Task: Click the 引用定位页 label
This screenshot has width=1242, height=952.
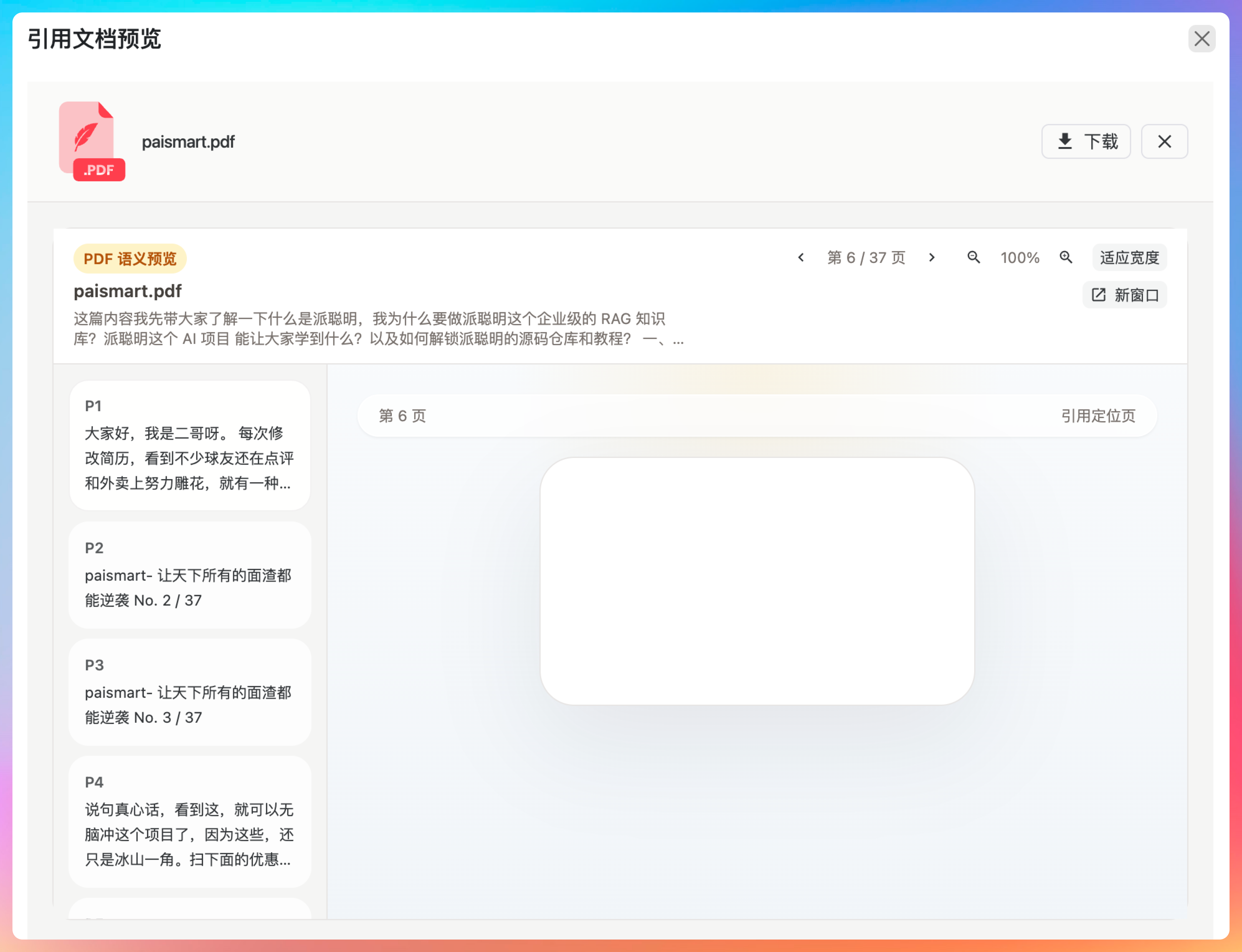Action: pos(1097,416)
